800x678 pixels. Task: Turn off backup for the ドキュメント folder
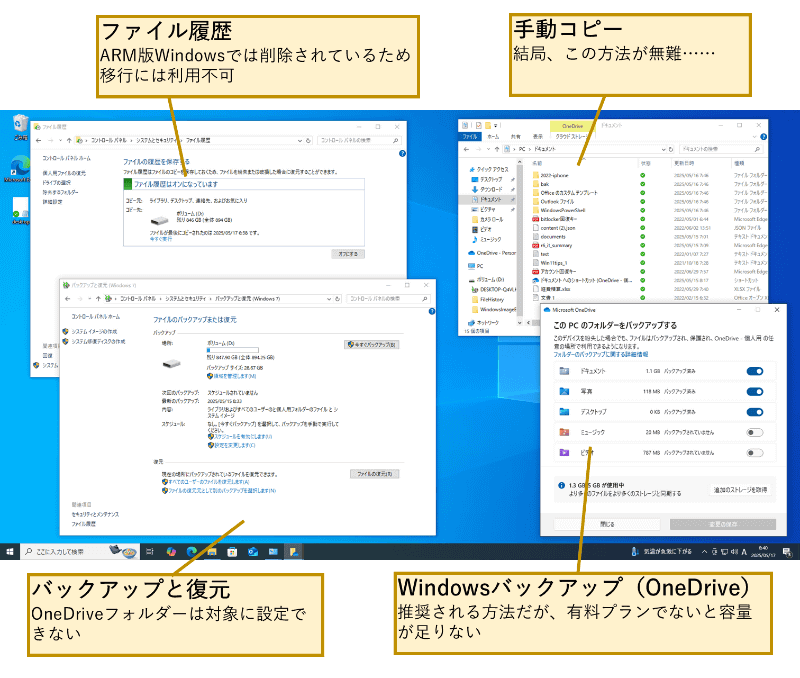click(755, 371)
